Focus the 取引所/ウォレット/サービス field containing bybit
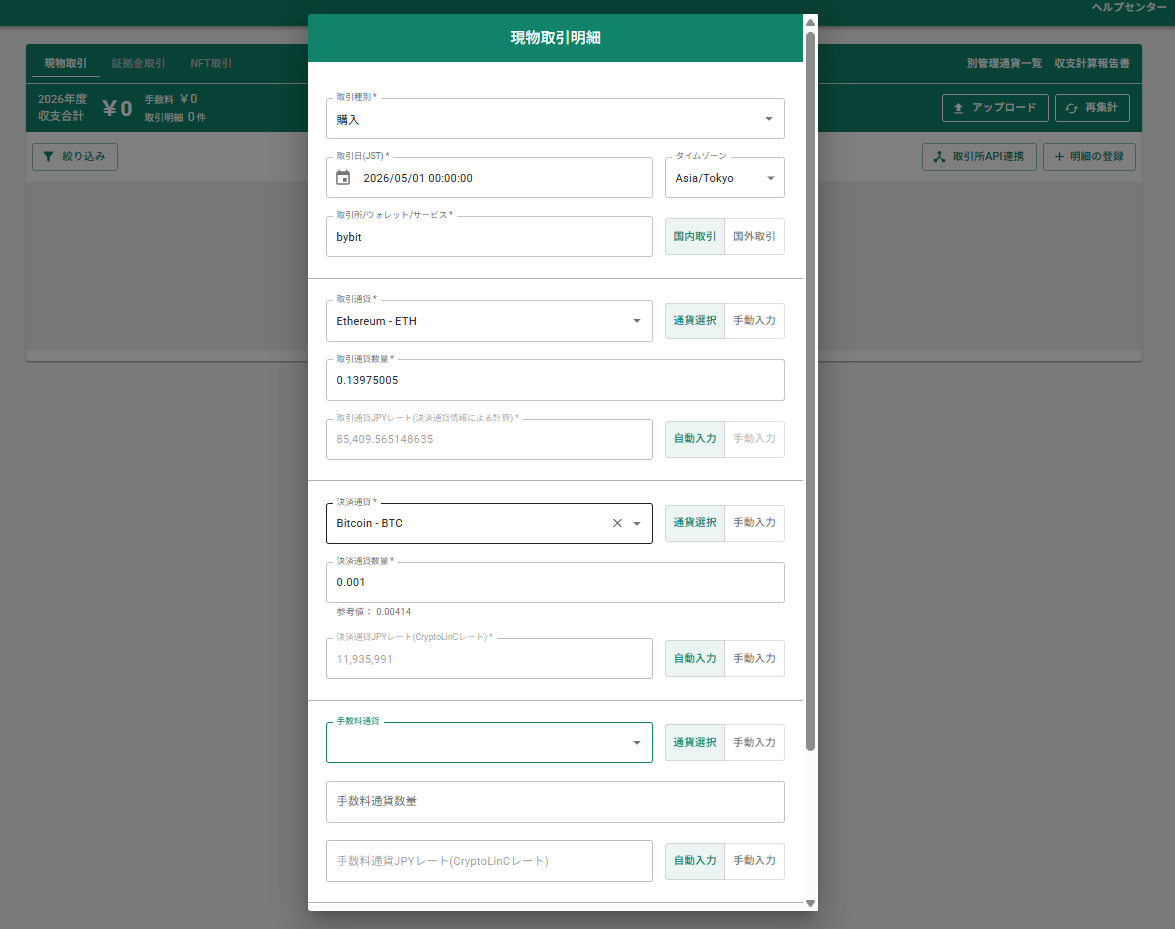Viewport: 1175px width, 929px height. 489,237
